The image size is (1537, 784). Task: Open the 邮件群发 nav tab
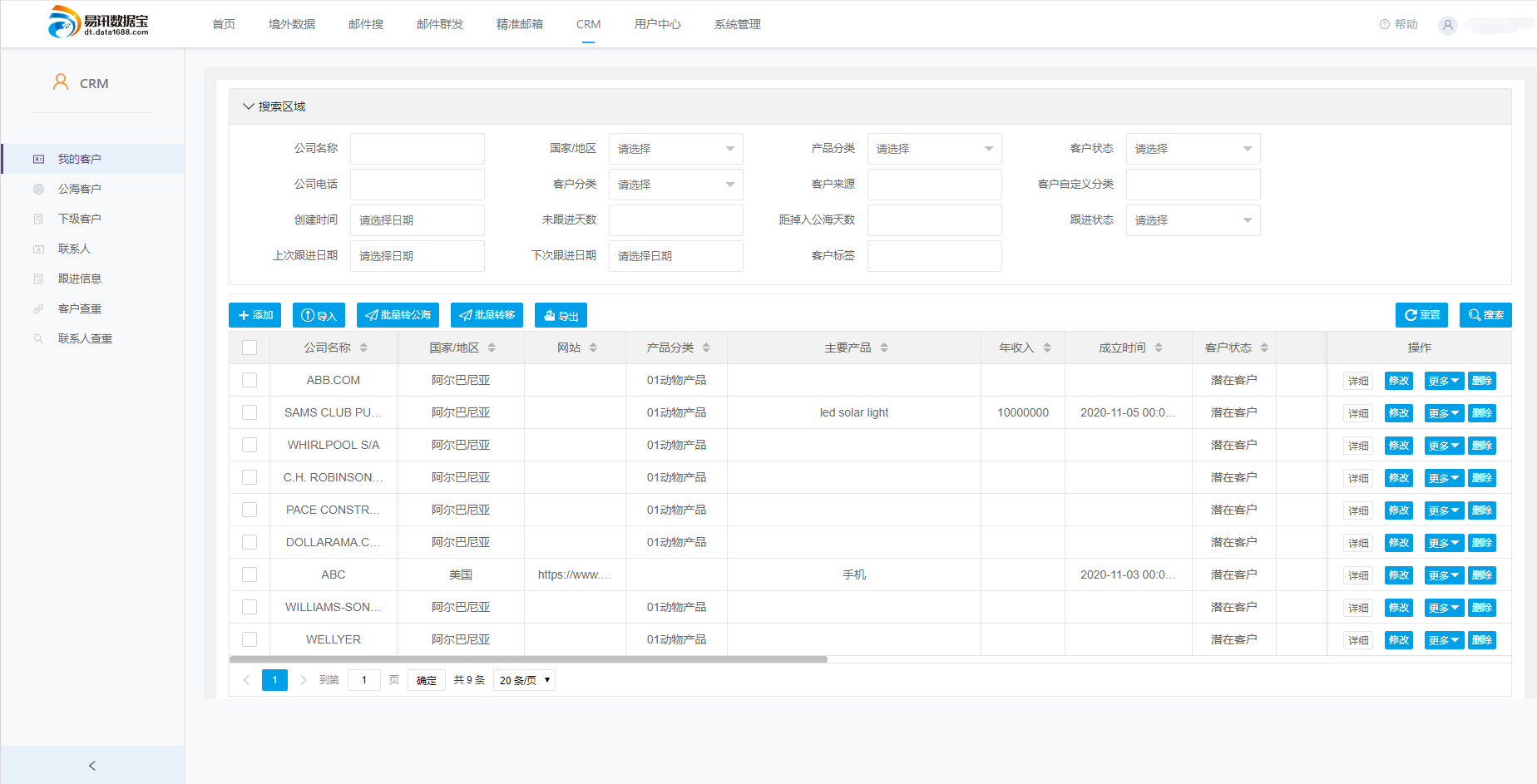point(440,24)
